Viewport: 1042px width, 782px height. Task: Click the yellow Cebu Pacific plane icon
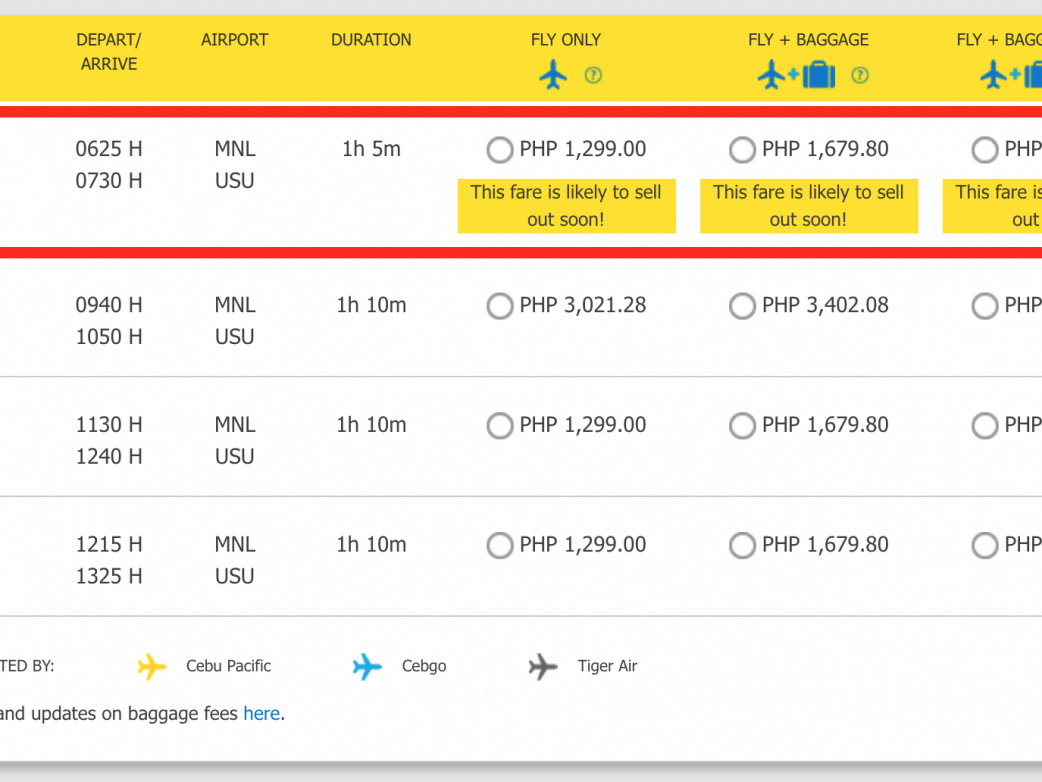coord(152,666)
